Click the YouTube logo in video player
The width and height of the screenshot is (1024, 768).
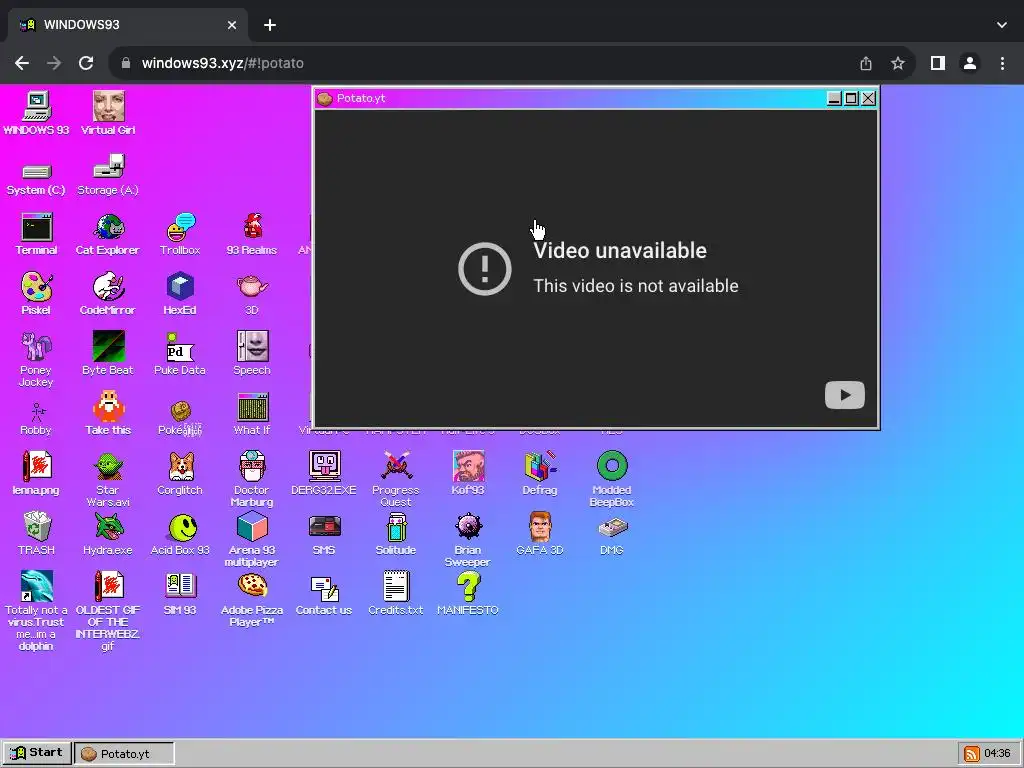click(844, 395)
